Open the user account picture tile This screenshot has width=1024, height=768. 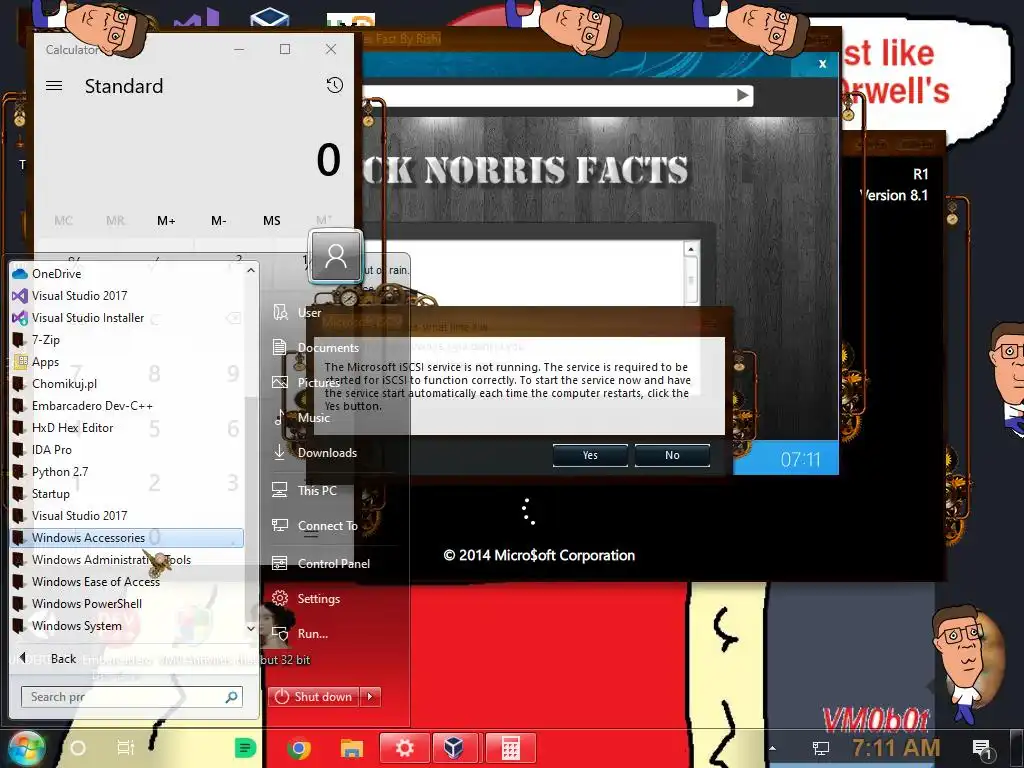pyautogui.click(x=336, y=256)
